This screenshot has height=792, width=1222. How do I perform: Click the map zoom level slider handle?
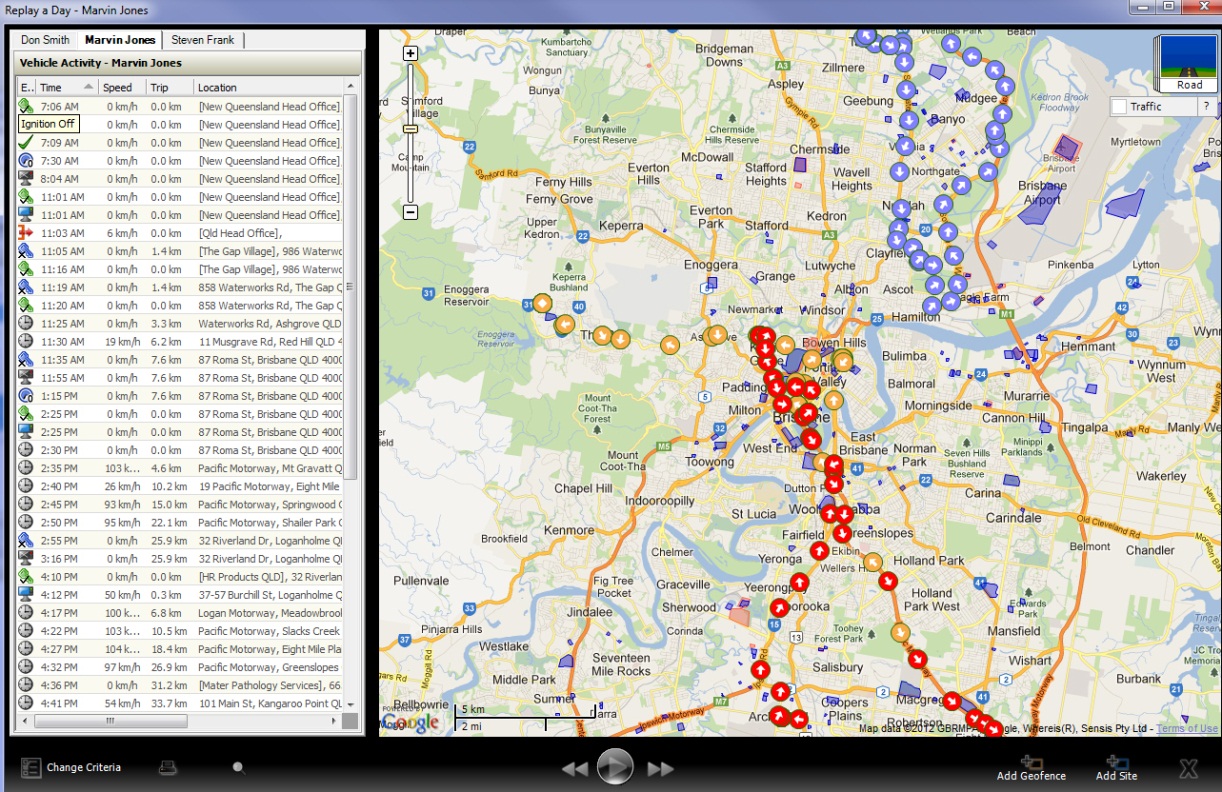[410, 128]
